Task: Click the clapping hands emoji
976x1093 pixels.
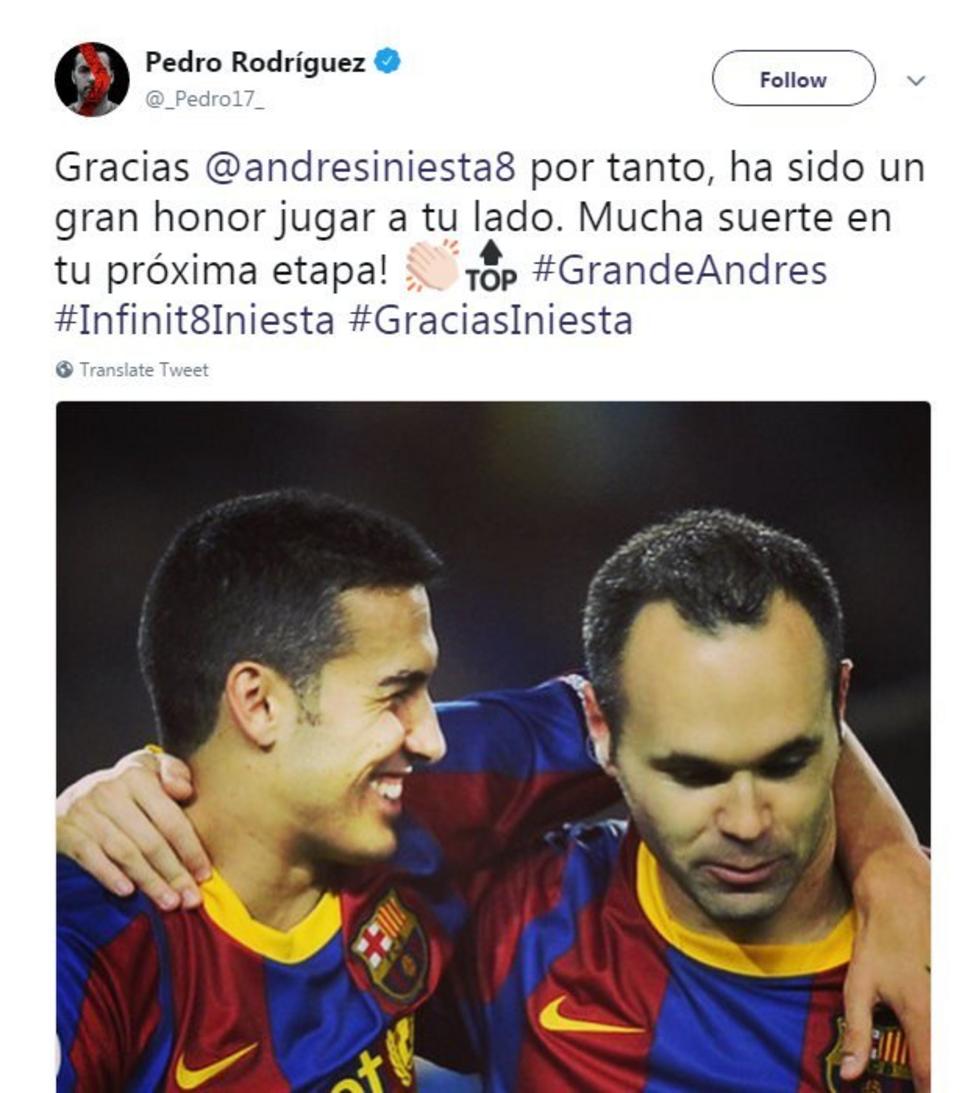Action: tap(432, 267)
